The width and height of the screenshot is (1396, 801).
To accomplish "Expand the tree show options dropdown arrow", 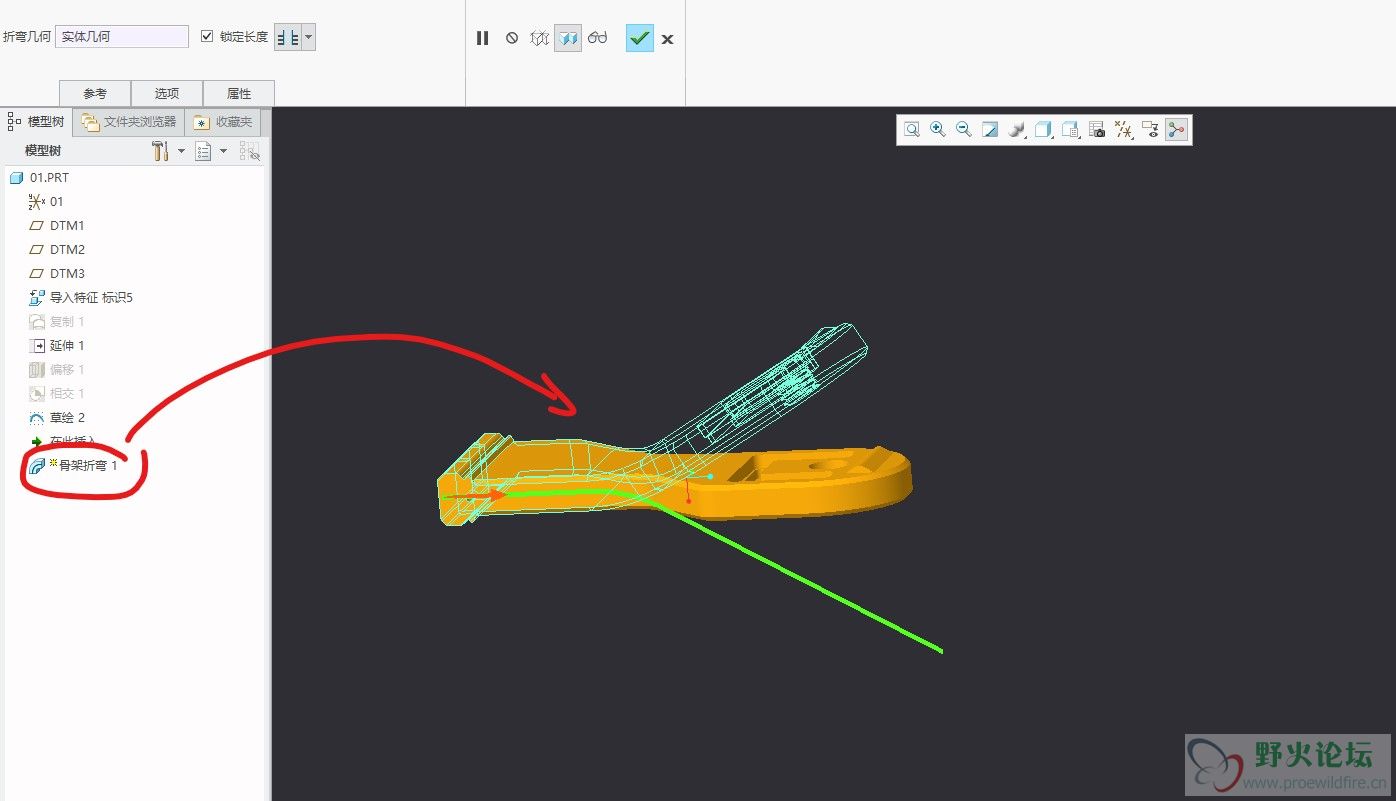I will [x=223, y=151].
